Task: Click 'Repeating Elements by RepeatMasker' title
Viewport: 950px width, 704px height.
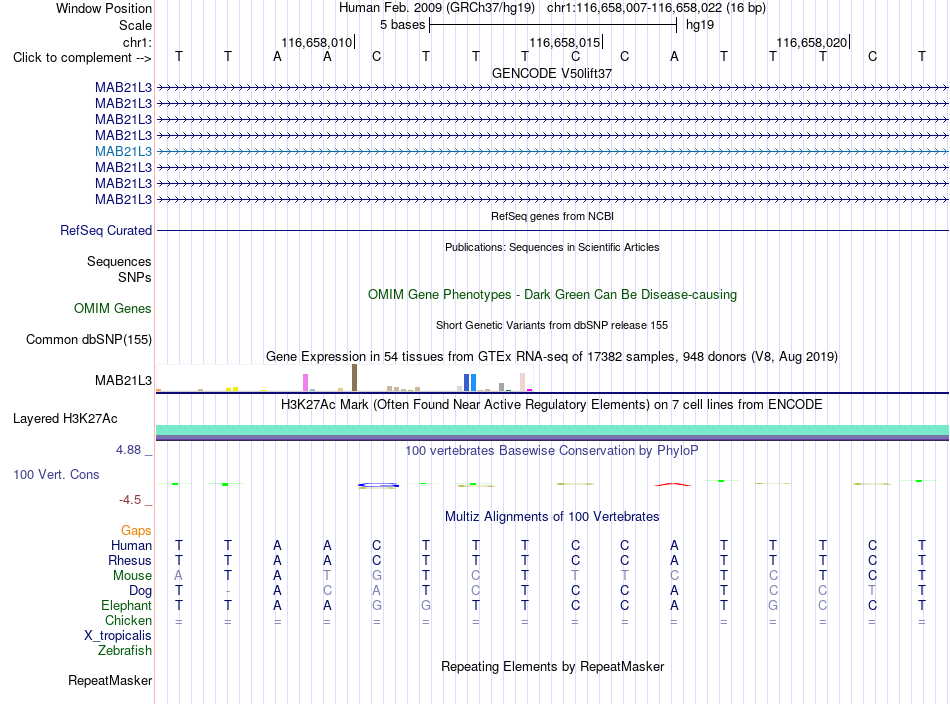Action: pyautogui.click(x=552, y=666)
